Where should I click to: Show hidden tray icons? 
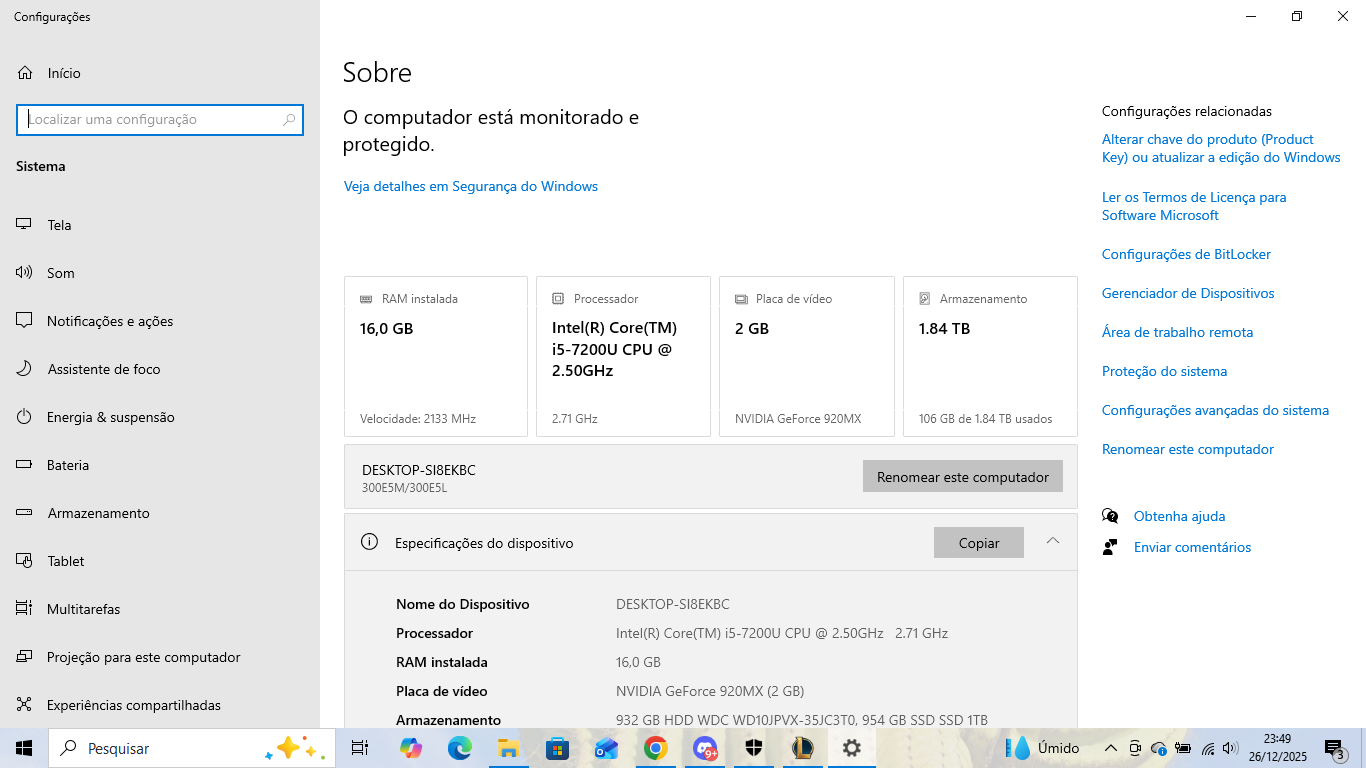pyautogui.click(x=1110, y=748)
